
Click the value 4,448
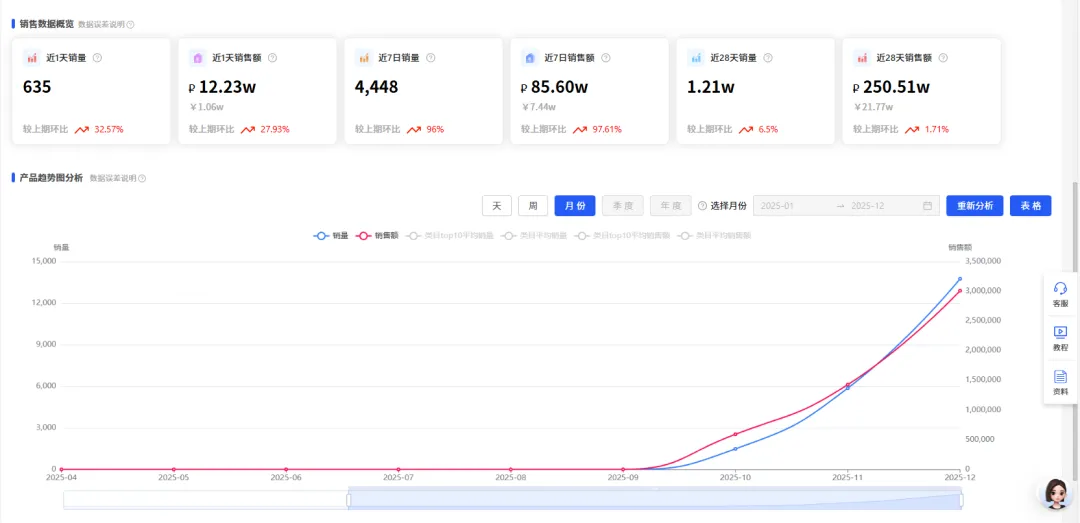tap(377, 88)
